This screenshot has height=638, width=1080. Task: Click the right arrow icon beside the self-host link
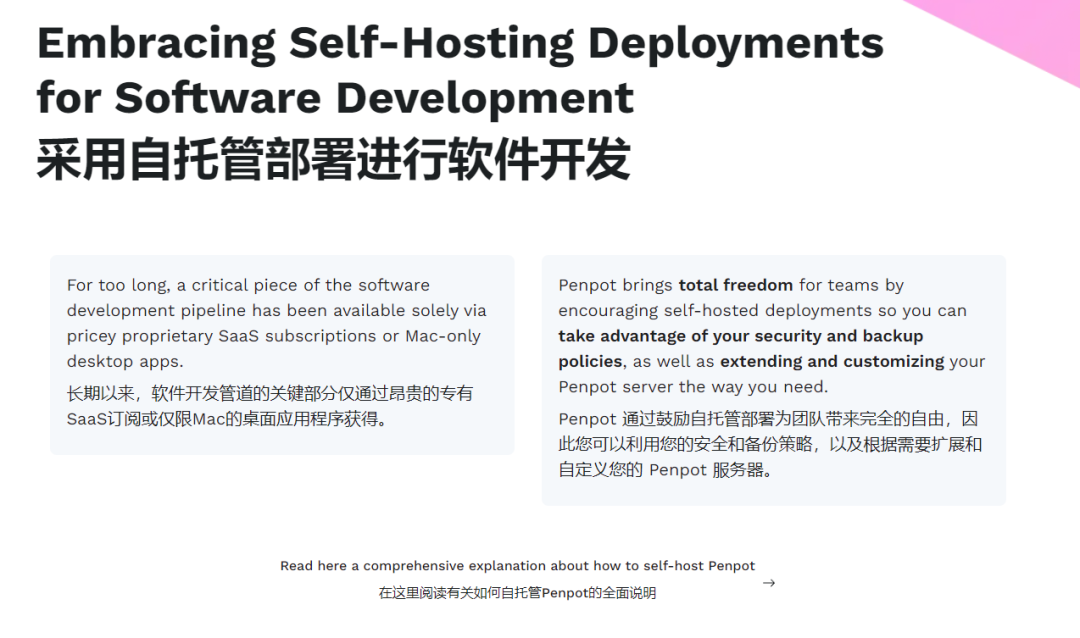(x=768, y=583)
